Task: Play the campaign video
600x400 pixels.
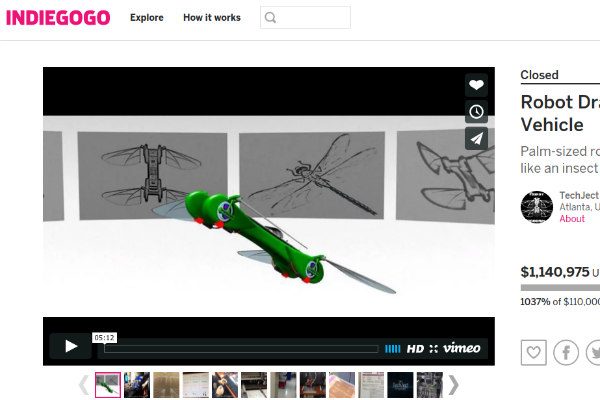Action: [x=70, y=346]
